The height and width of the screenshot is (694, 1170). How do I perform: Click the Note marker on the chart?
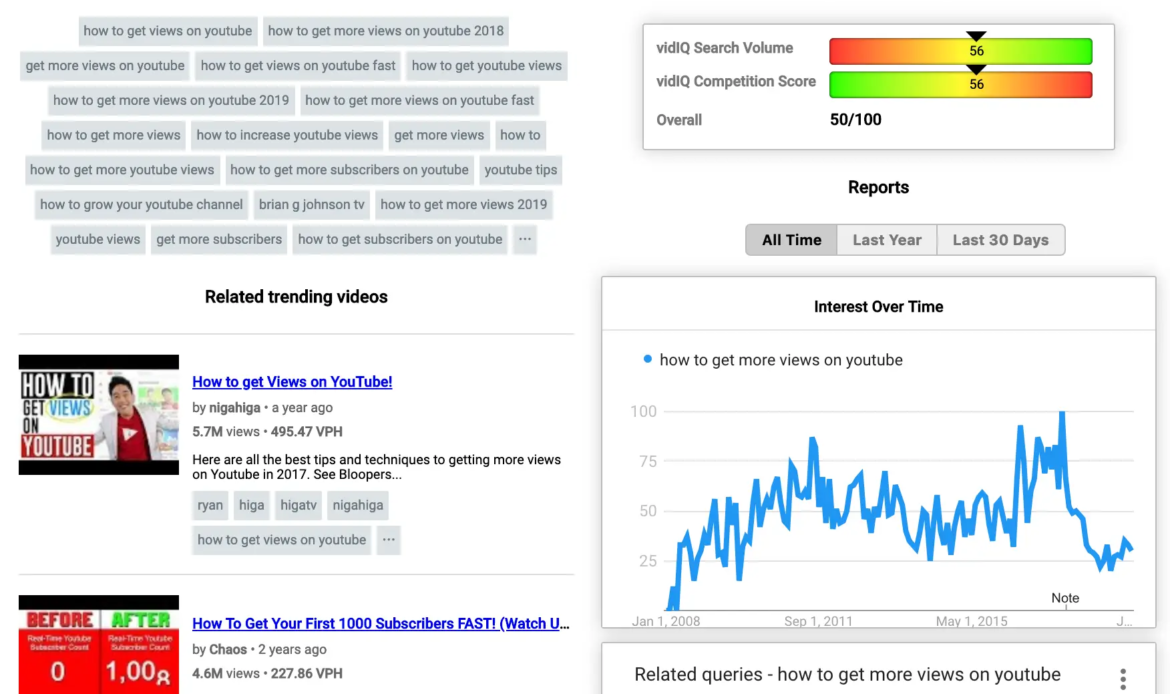(1065, 598)
